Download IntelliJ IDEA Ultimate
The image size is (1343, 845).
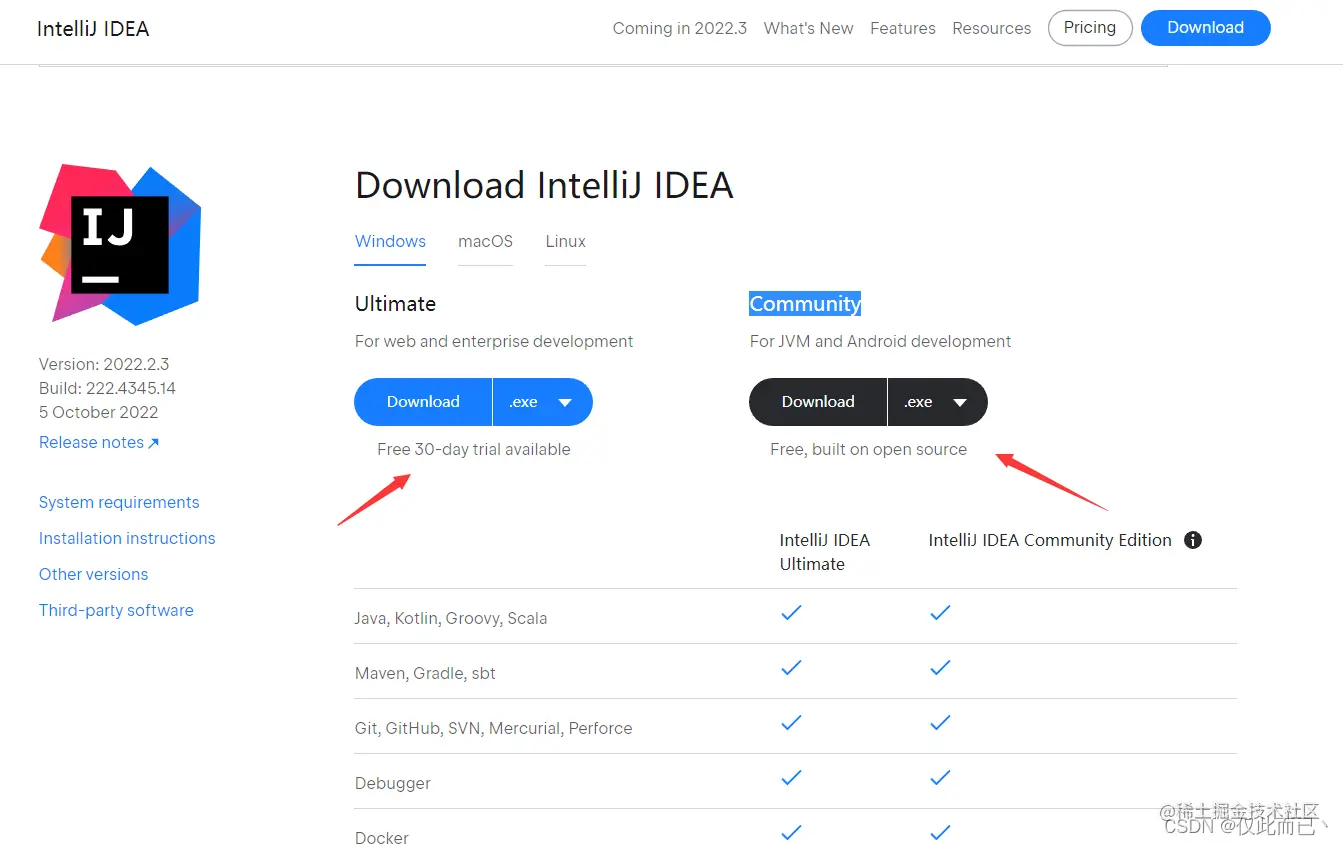(x=423, y=402)
